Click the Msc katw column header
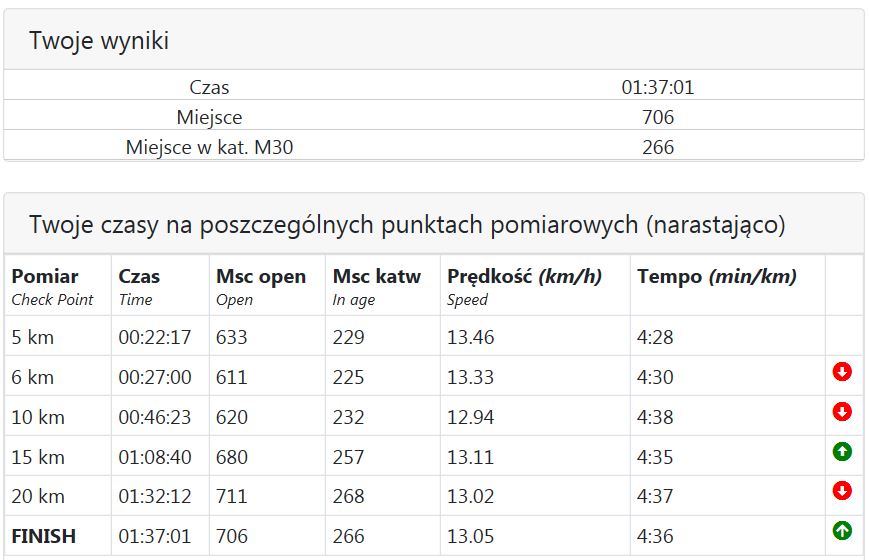The height and width of the screenshot is (560, 869). pos(377,277)
